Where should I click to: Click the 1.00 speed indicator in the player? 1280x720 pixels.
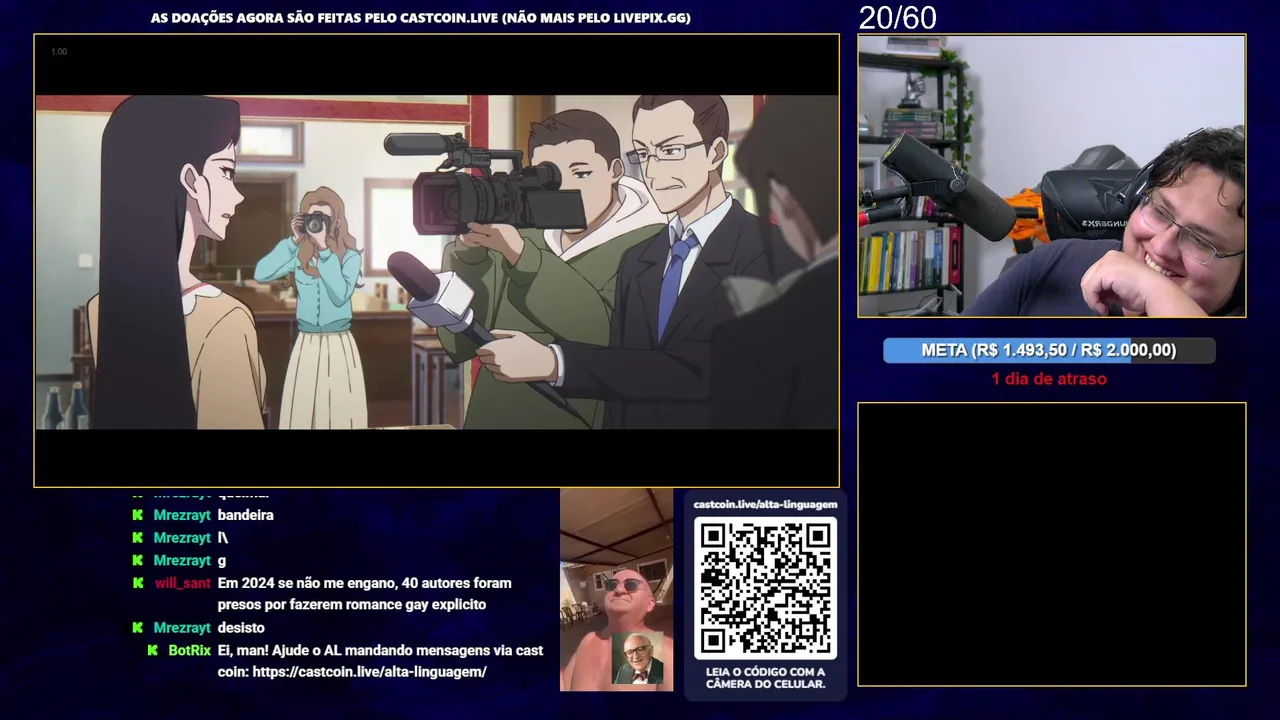(59, 51)
